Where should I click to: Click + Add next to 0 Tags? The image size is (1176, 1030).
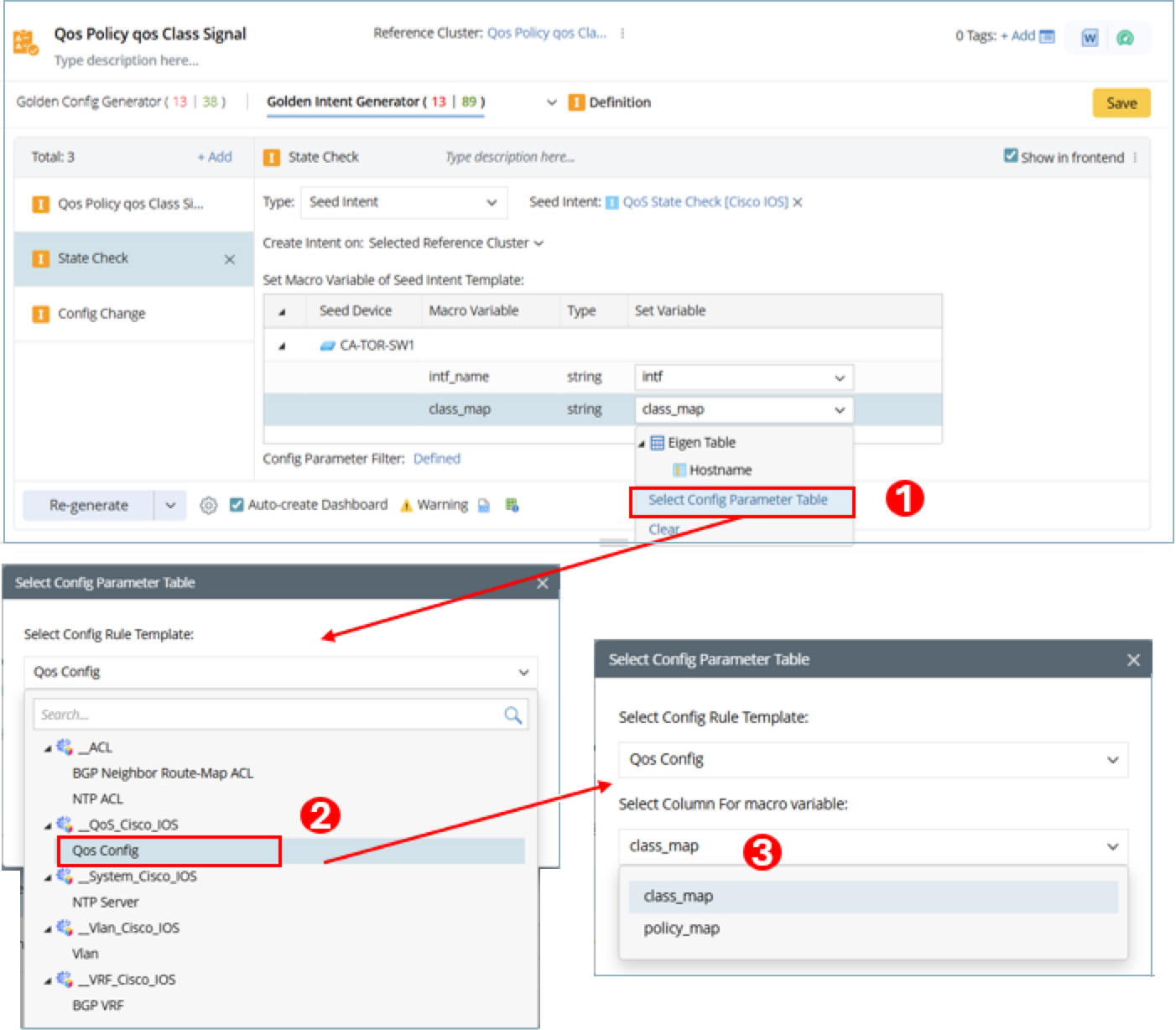pyautogui.click(x=1017, y=36)
